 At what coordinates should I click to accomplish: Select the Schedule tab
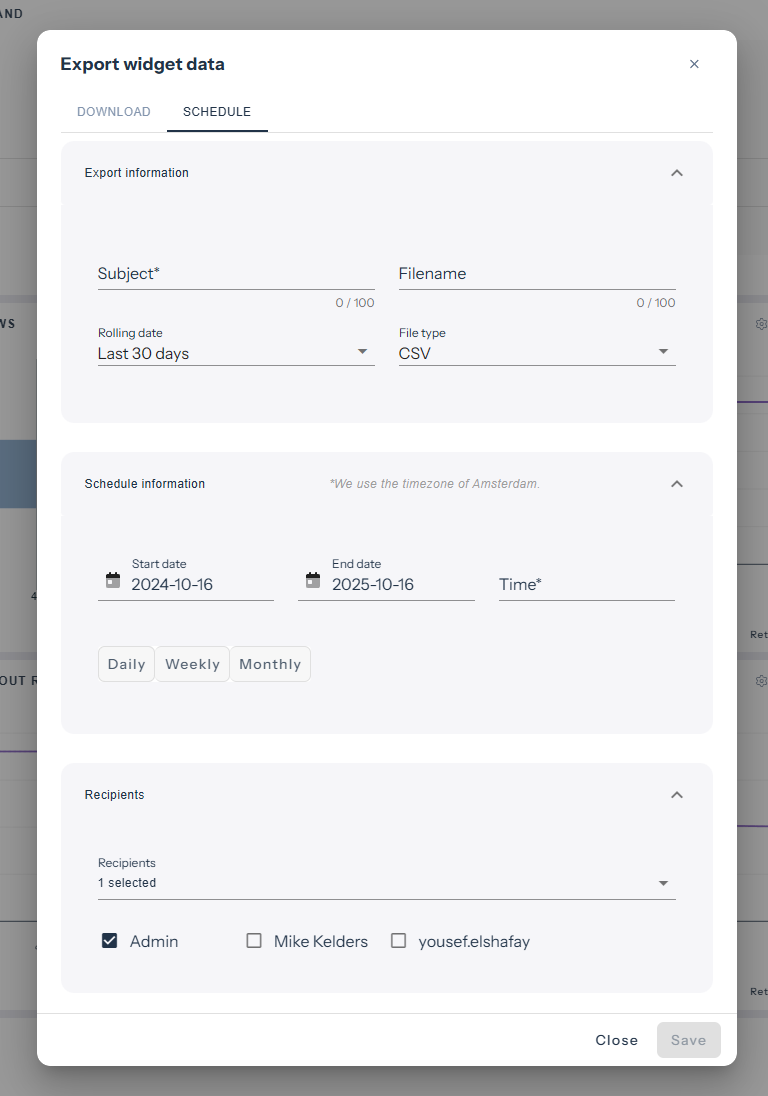(x=217, y=112)
